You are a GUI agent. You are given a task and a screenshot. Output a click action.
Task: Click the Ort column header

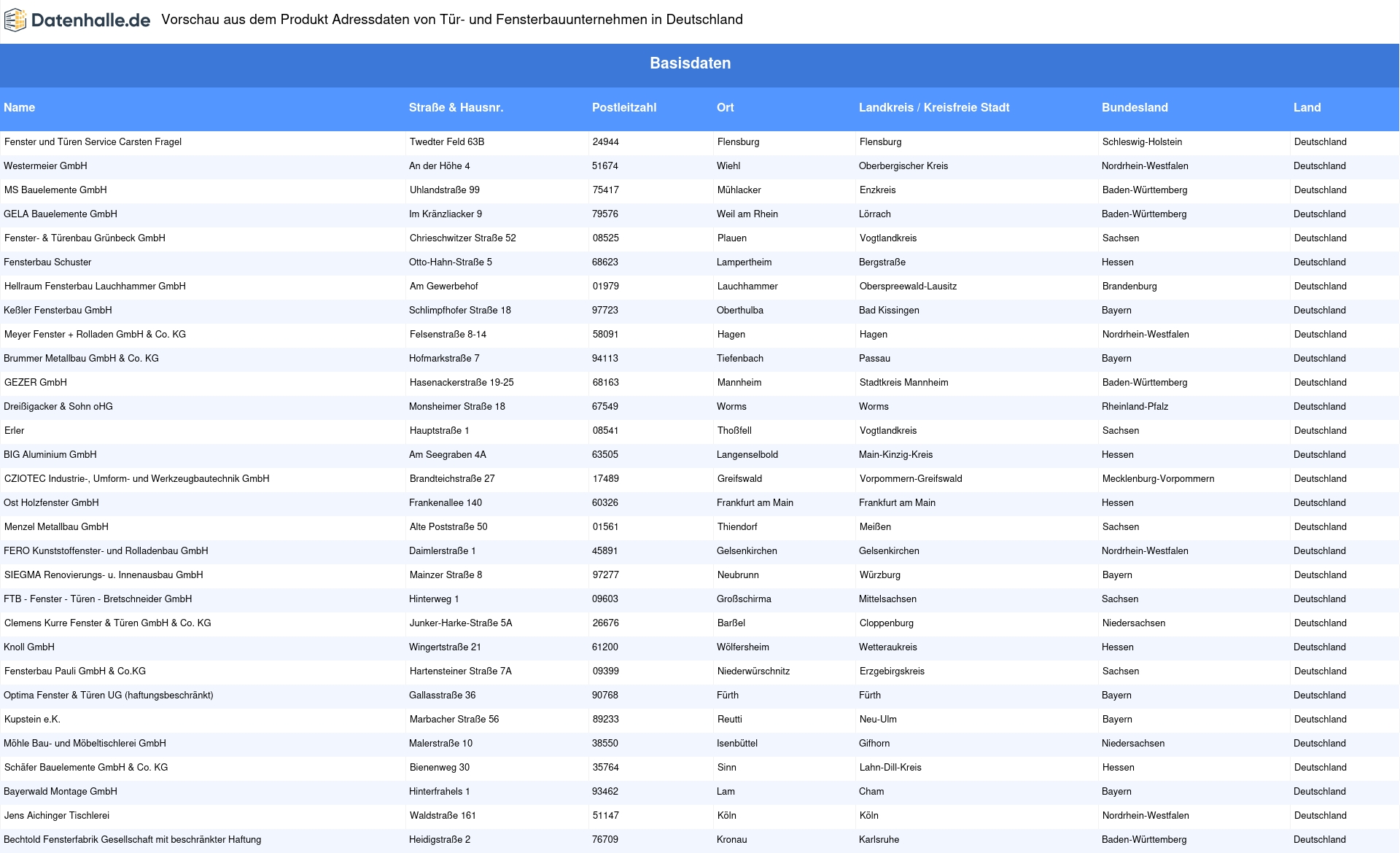click(x=726, y=107)
